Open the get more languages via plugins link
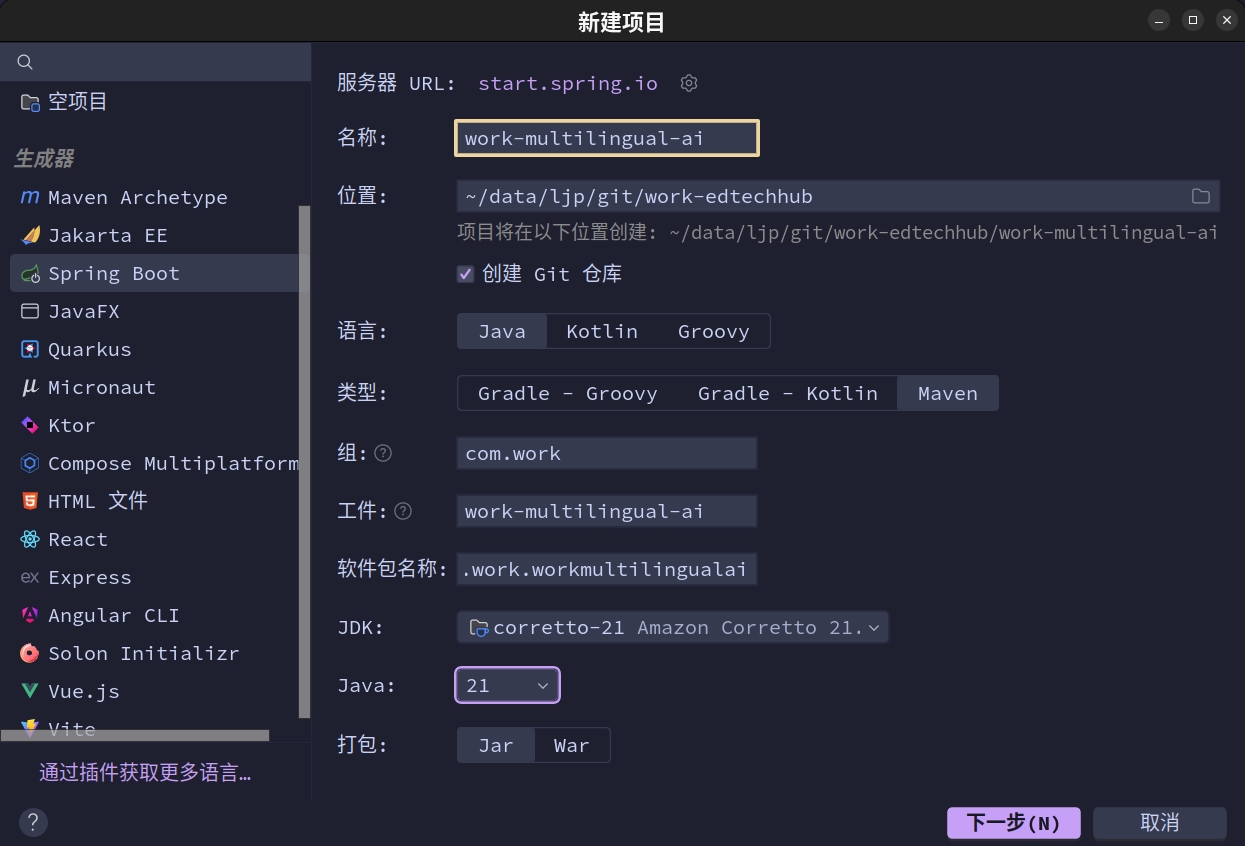 (145, 772)
